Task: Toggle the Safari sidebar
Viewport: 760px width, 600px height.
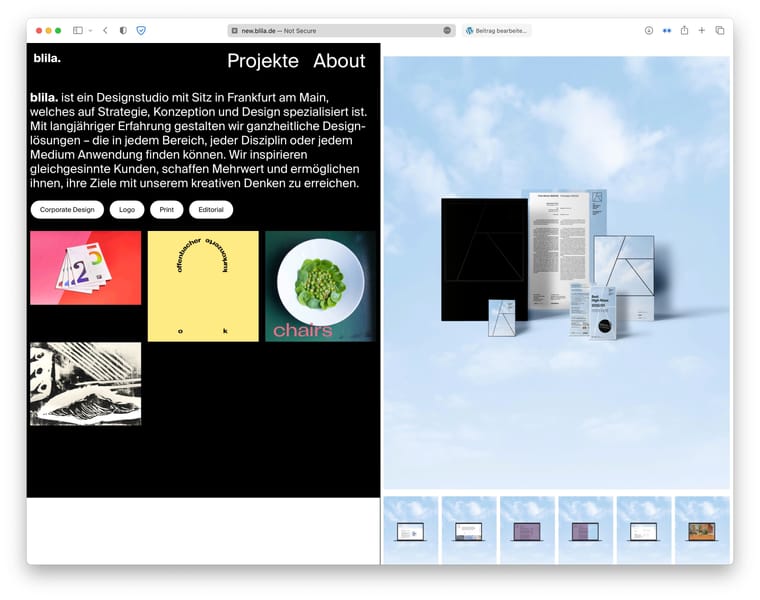Action: click(77, 31)
